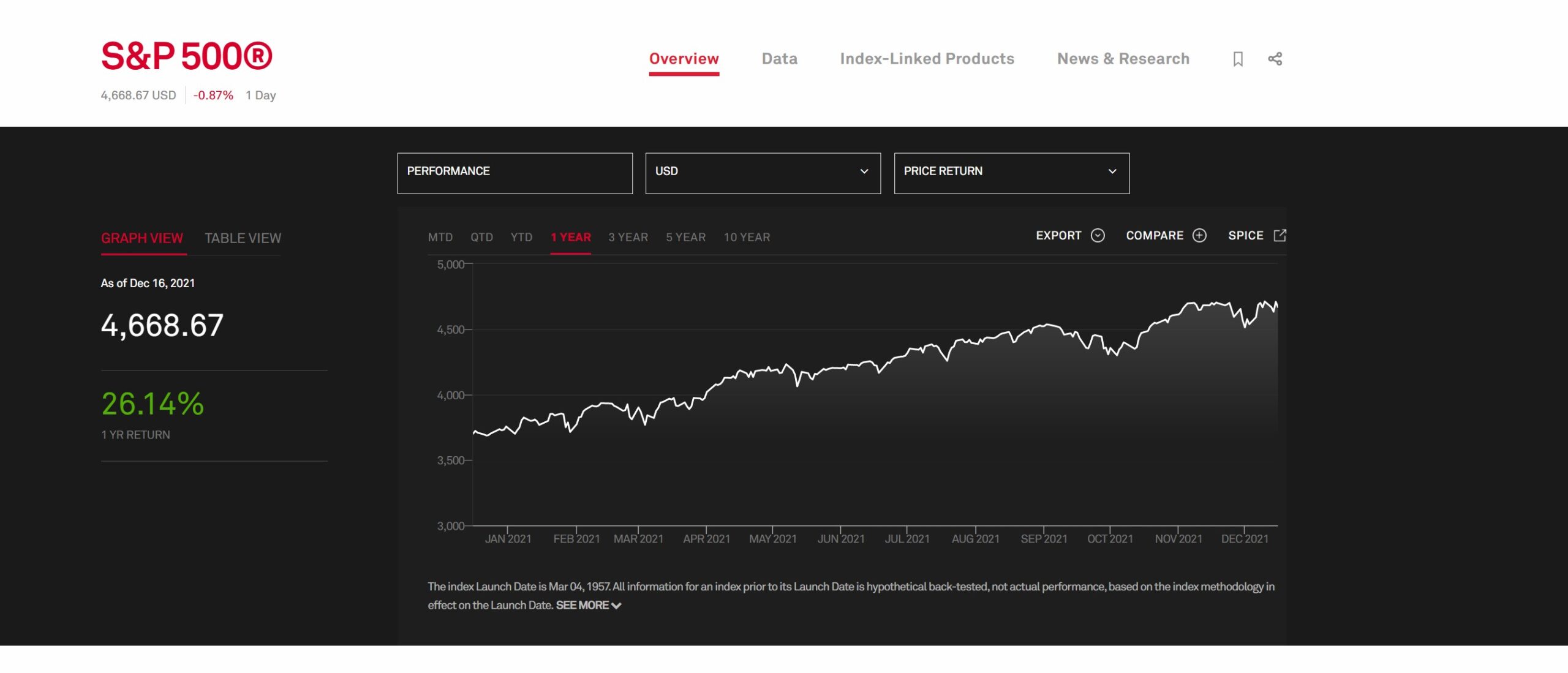
Task: Click the OCT 2021 axis label
Action: (1110, 539)
